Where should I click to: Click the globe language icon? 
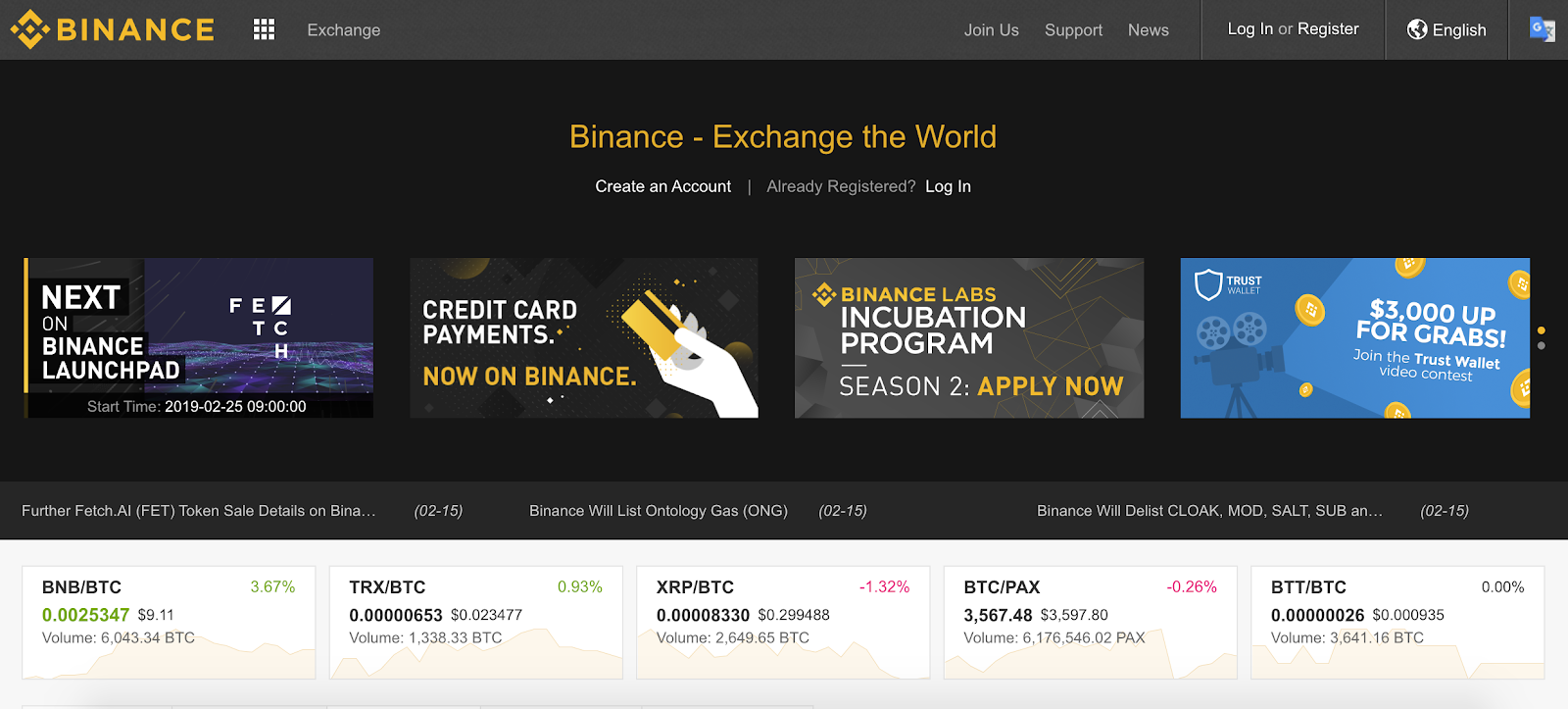coord(1417,29)
